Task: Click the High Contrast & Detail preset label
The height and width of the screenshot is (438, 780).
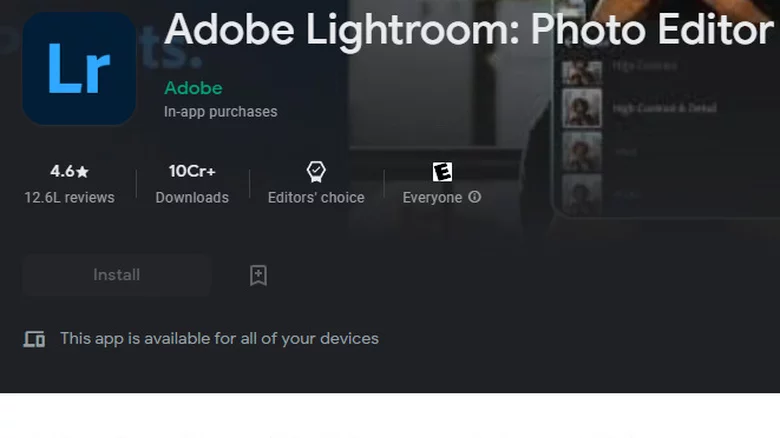Action: [x=663, y=108]
